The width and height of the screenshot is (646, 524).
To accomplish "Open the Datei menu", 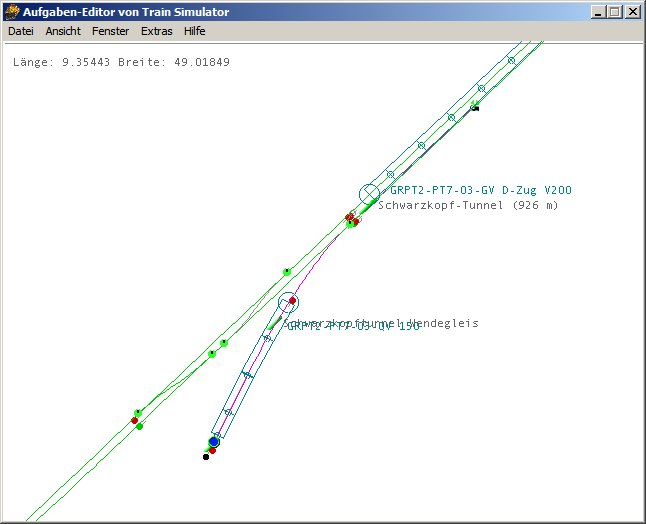I will point(20,31).
